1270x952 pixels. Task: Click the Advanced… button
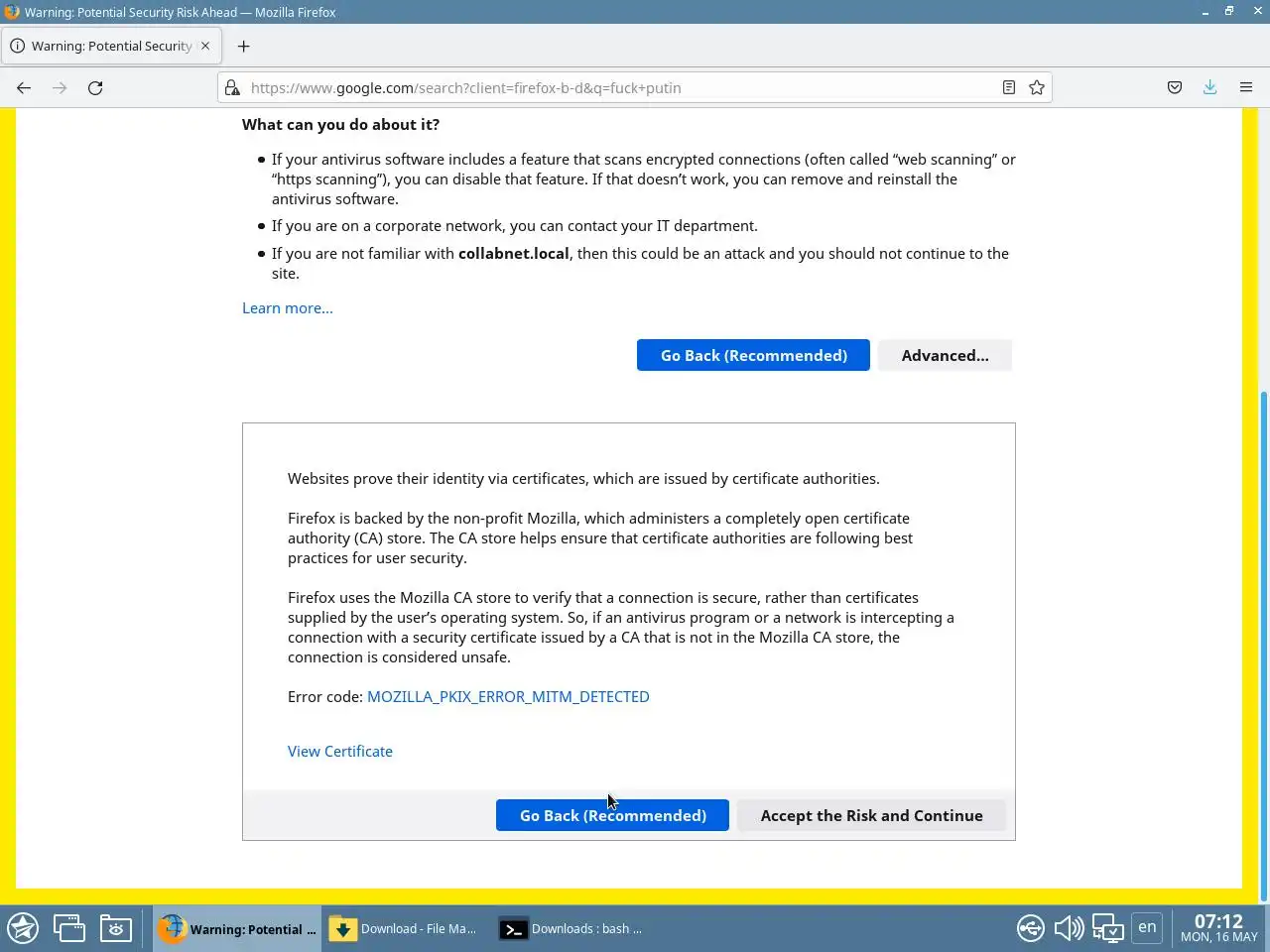[945, 355]
